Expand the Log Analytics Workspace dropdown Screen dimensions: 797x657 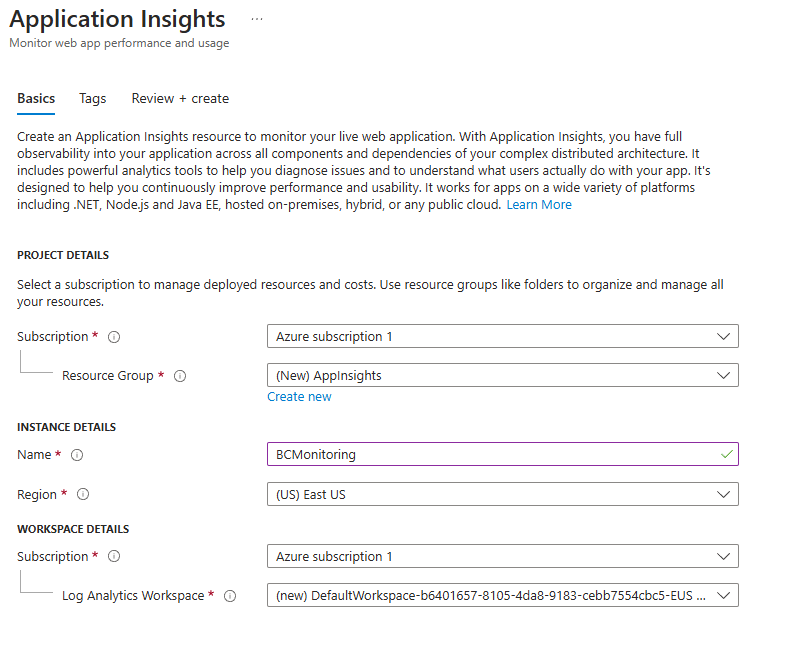tap(502, 595)
